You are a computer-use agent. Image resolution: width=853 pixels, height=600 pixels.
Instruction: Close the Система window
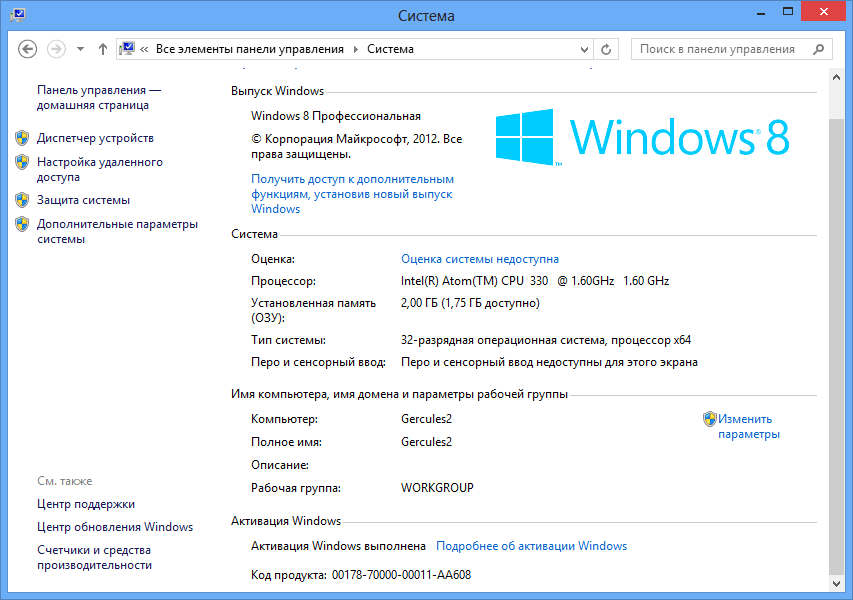point(824,11)
